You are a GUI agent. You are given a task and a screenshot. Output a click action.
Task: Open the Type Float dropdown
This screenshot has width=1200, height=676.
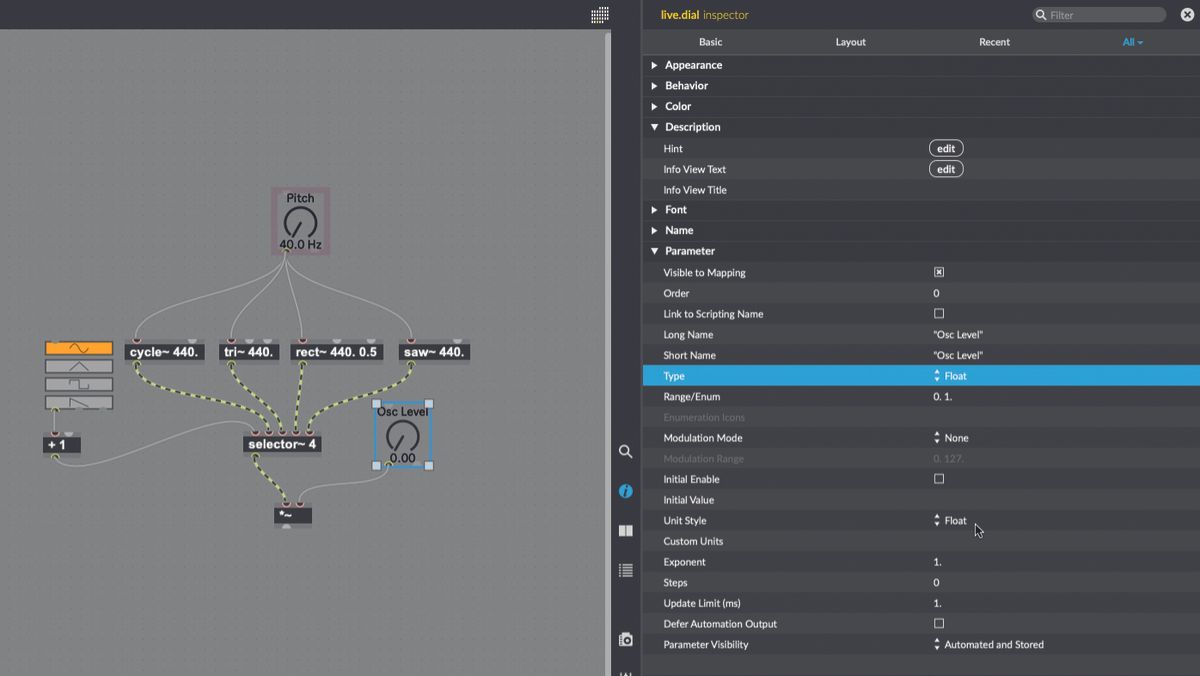click(950, 376)
